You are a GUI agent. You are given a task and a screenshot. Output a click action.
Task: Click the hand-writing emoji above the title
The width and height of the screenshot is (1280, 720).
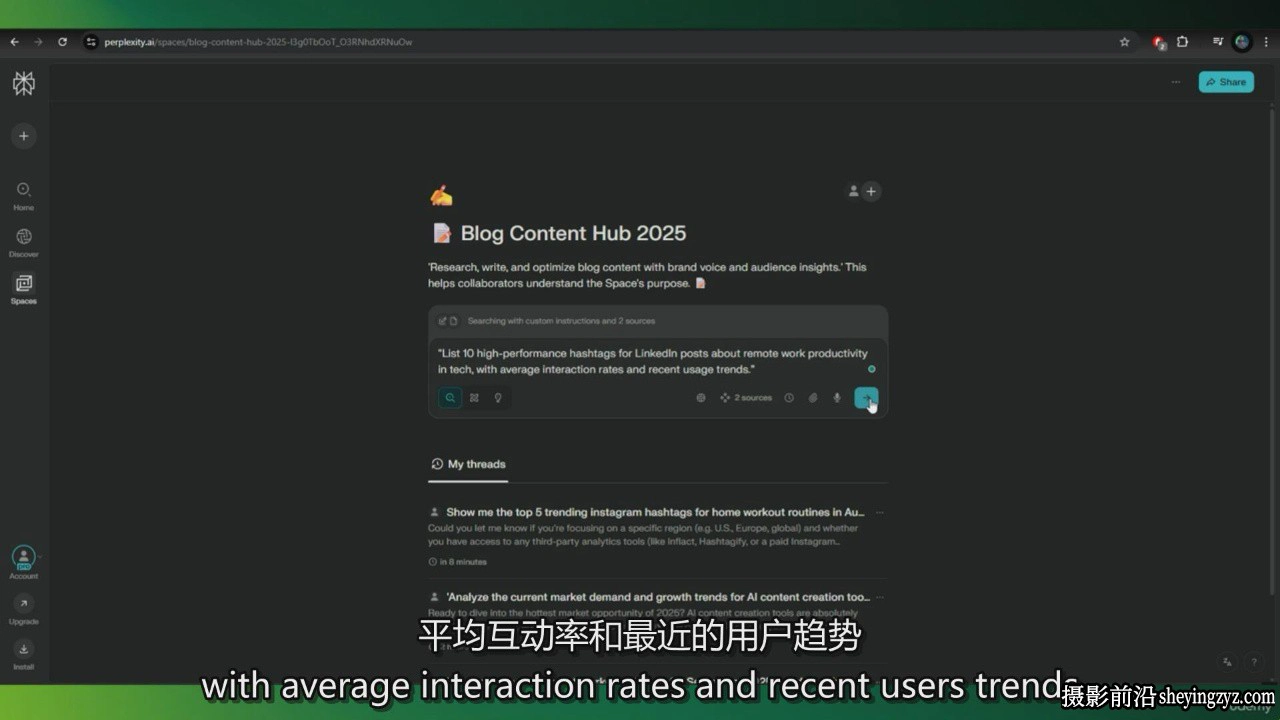[441, 195]
